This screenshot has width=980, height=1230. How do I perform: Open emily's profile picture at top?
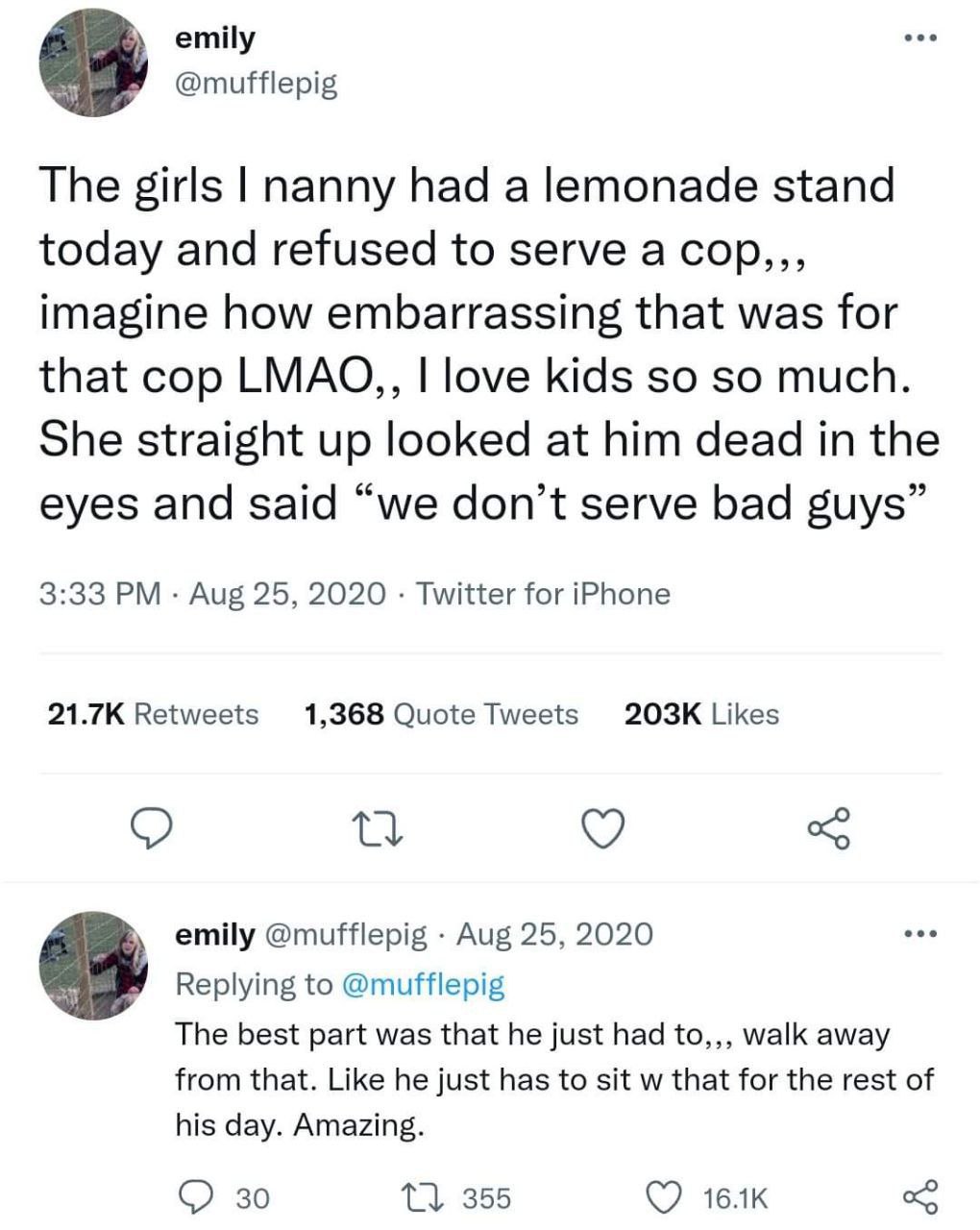pyautogui.click(x=93, y=63)
